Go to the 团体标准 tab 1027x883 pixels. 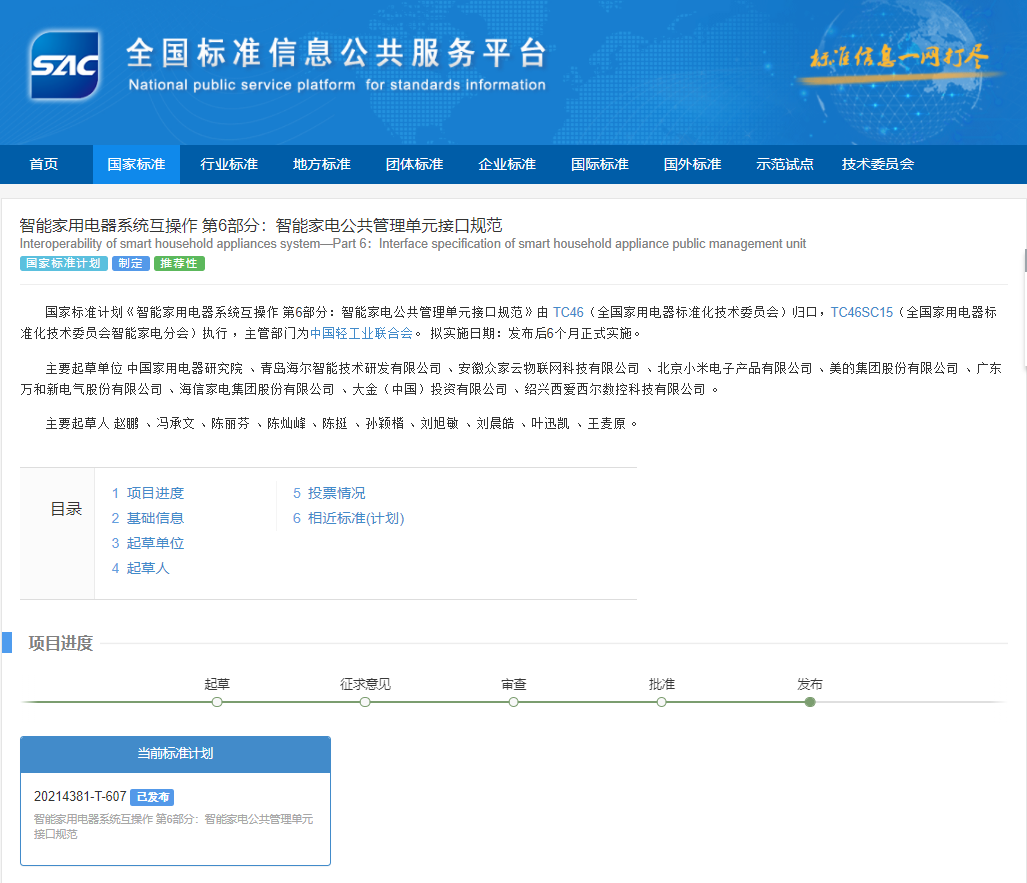pos(414,164)
